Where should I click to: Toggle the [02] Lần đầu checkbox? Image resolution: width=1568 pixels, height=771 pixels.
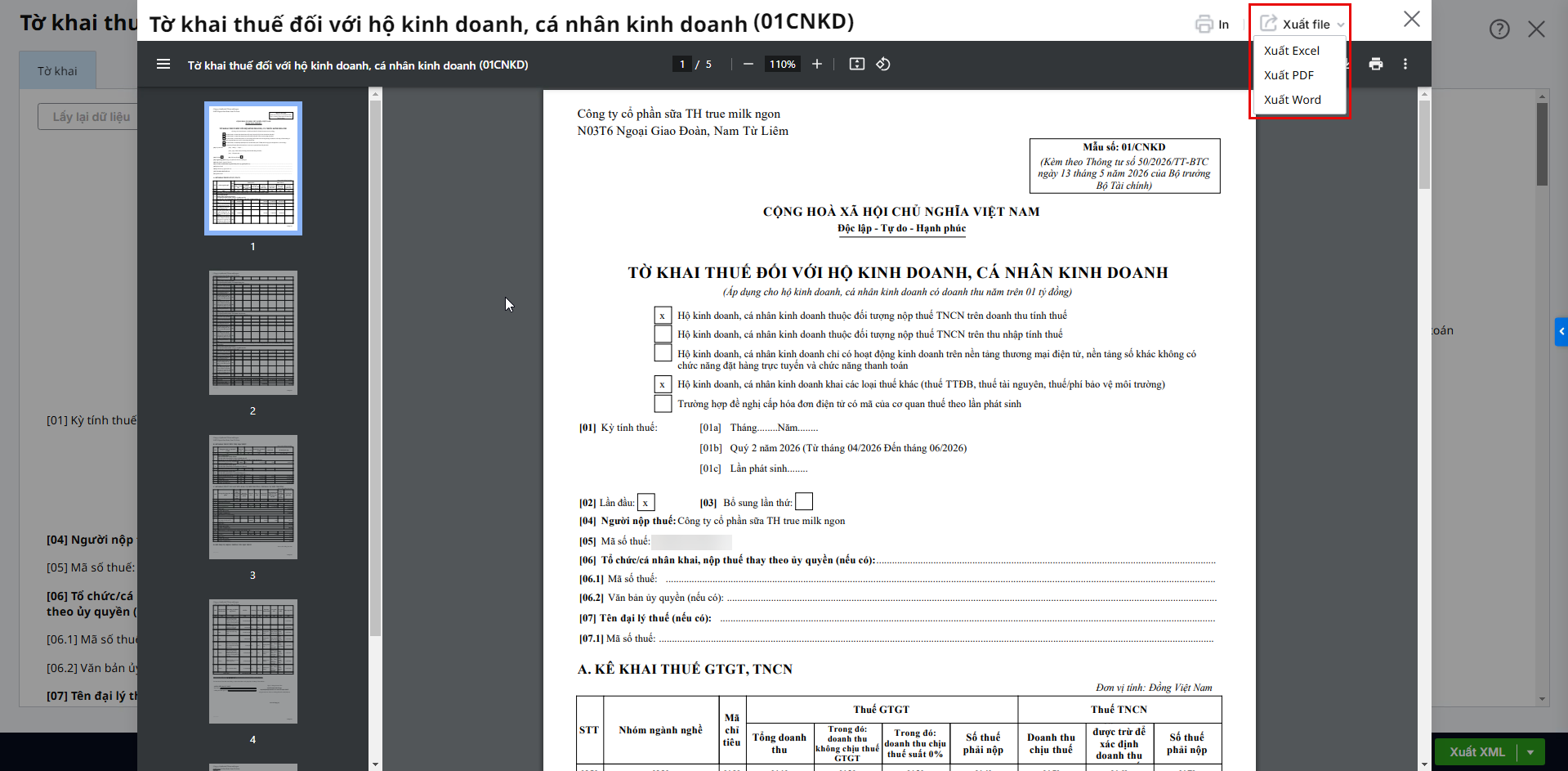click(x=646, y=503)
